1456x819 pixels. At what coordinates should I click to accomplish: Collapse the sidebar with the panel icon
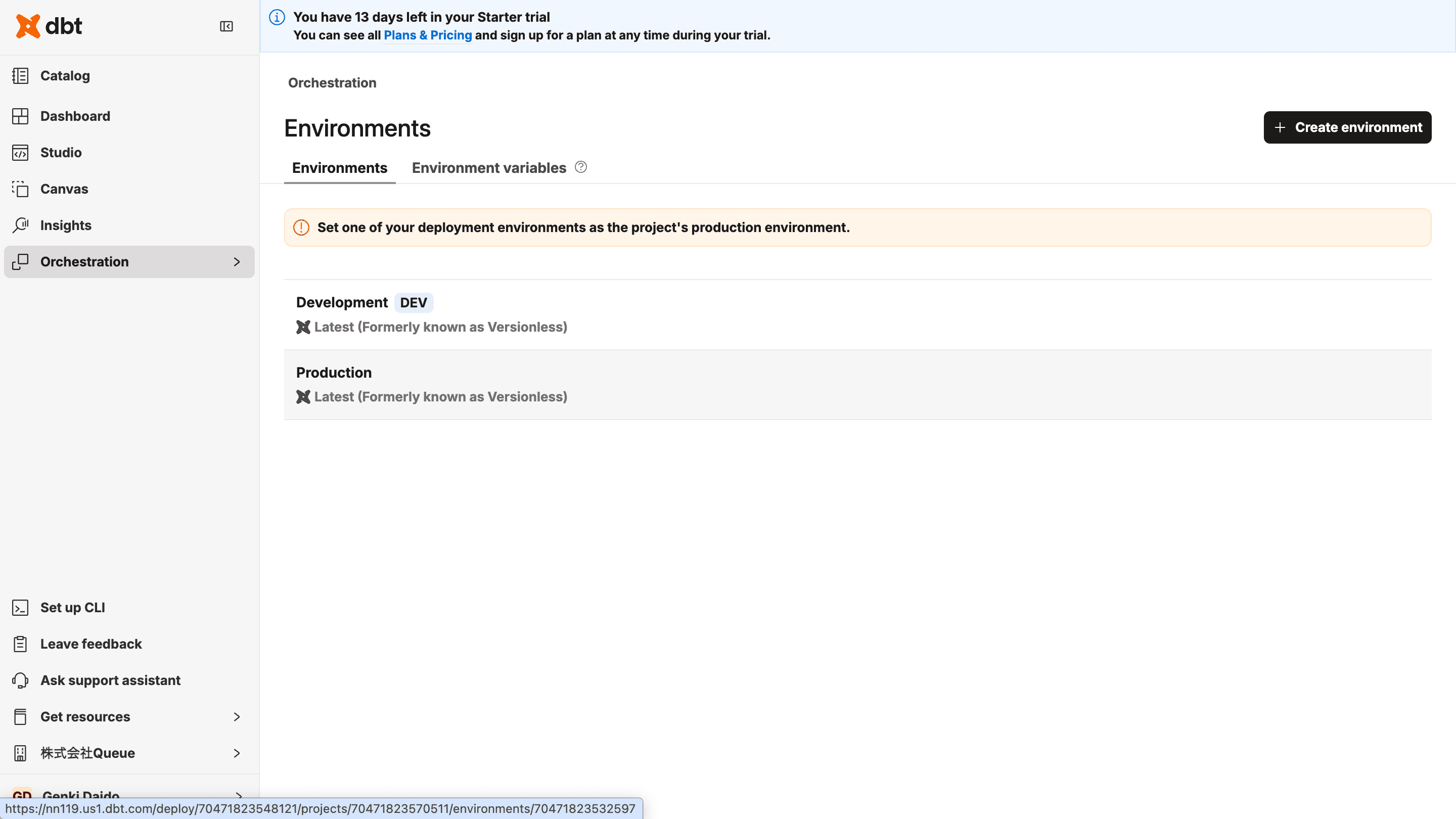point(226,27)
